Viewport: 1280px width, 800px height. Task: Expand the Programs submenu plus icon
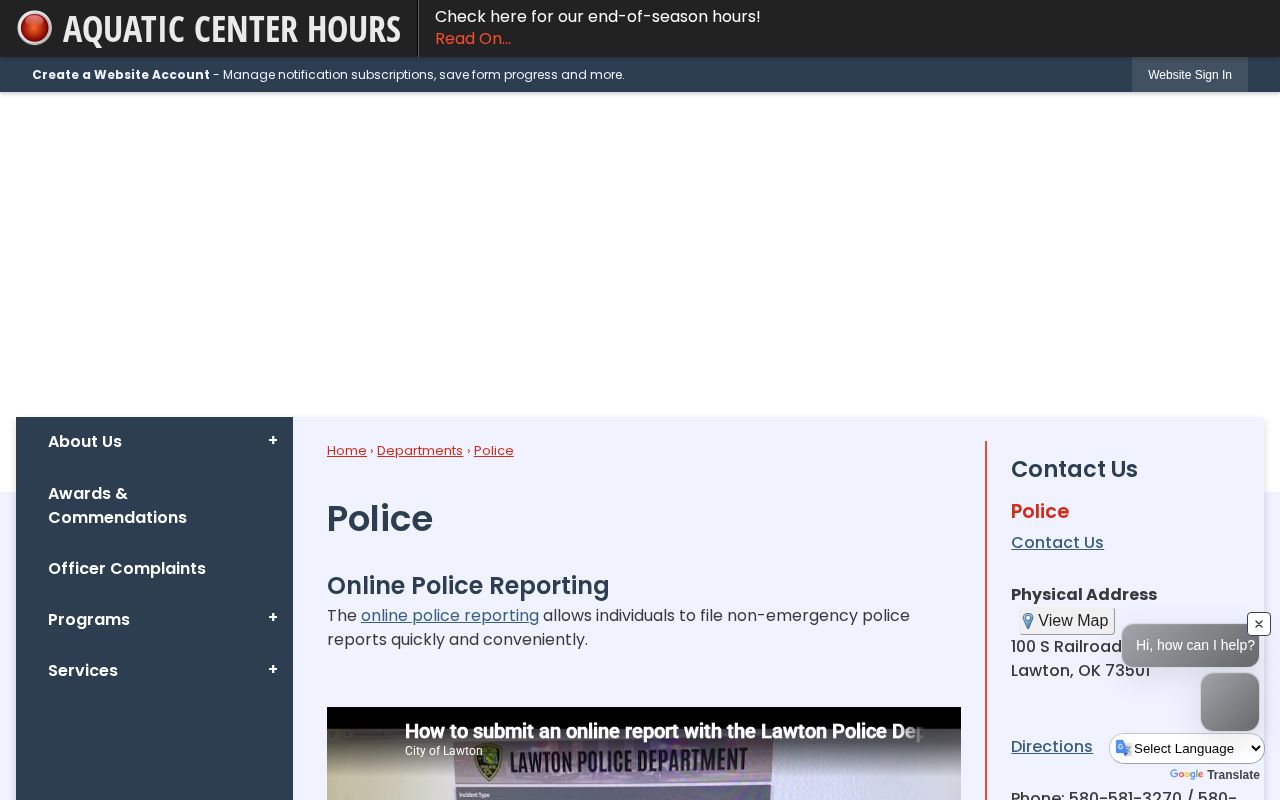pyautogui.click(x=273, y=619)
